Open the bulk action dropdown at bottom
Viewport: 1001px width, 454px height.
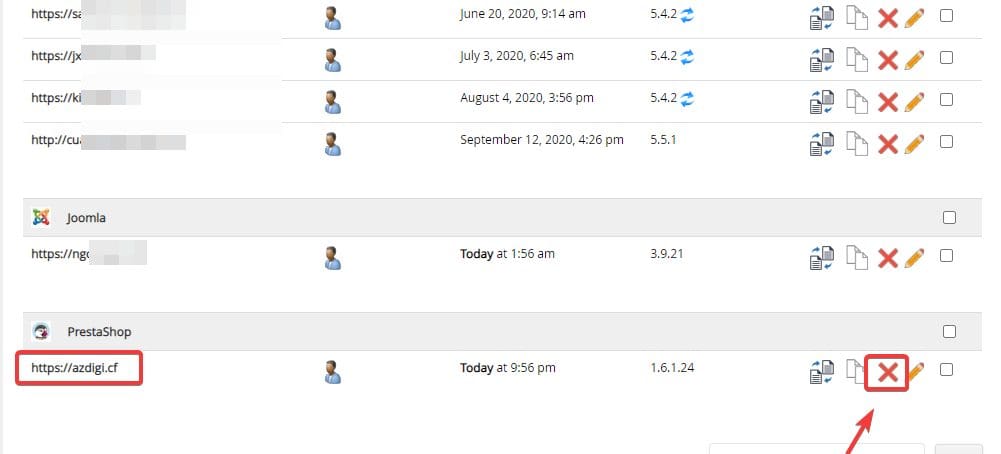[816, 449]
